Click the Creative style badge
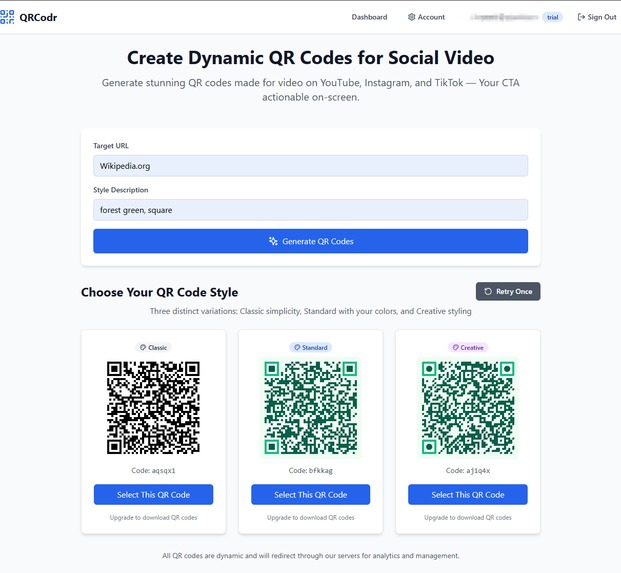Image resolution: width=621 pixels, height=573 pixels. (468, 348)
